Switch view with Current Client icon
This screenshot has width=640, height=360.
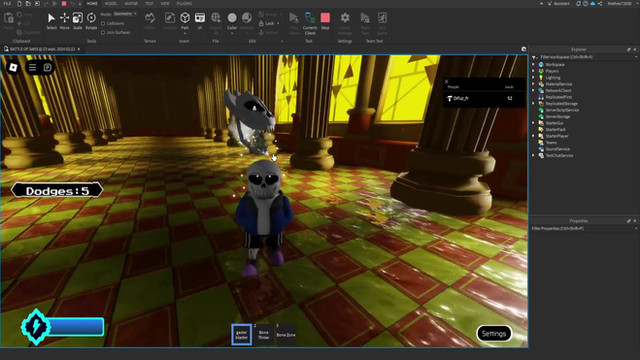pos(310,18)
